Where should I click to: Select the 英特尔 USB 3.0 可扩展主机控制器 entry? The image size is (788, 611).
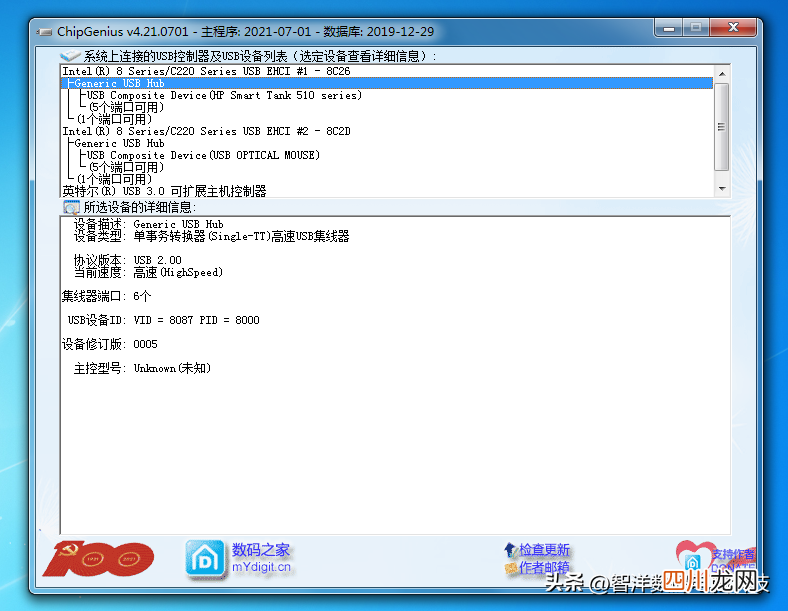[164, 191]
